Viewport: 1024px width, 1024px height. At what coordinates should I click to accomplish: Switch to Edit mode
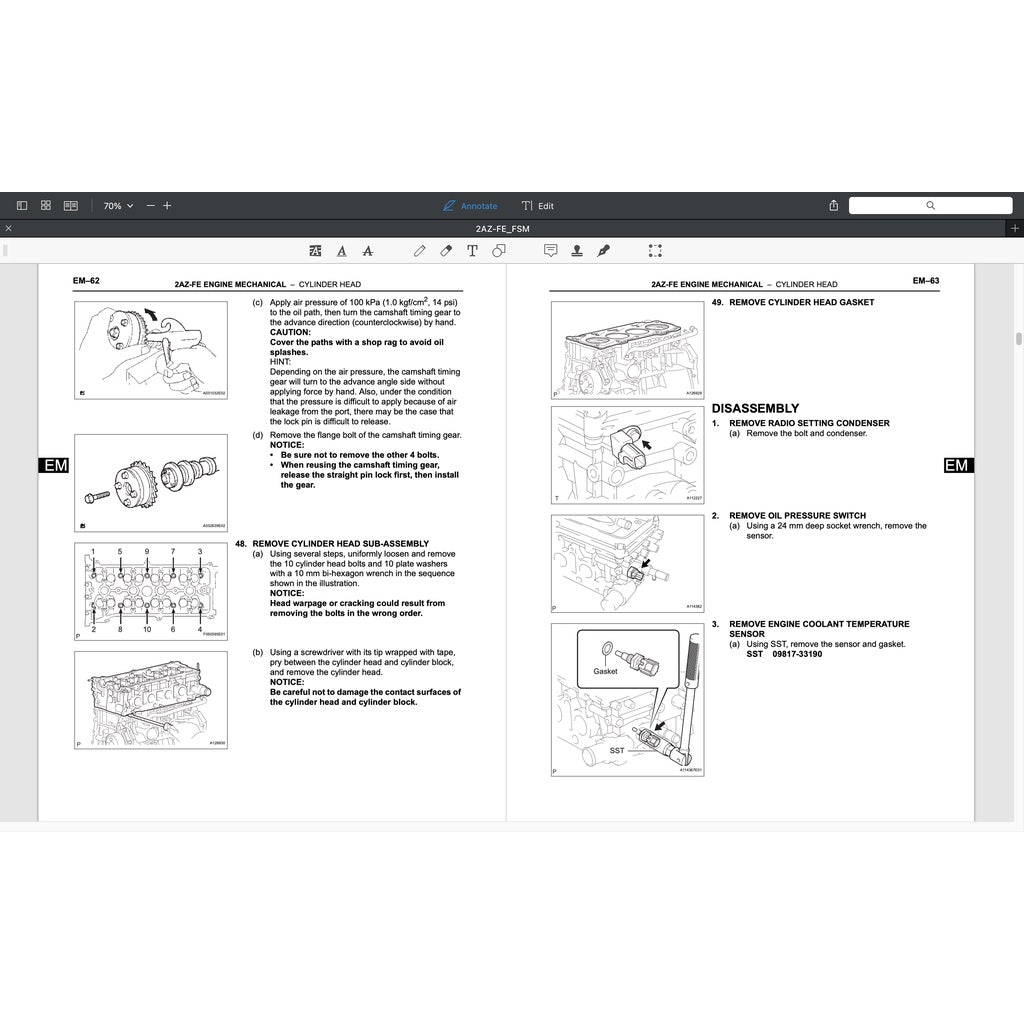(x=537, y=206)
